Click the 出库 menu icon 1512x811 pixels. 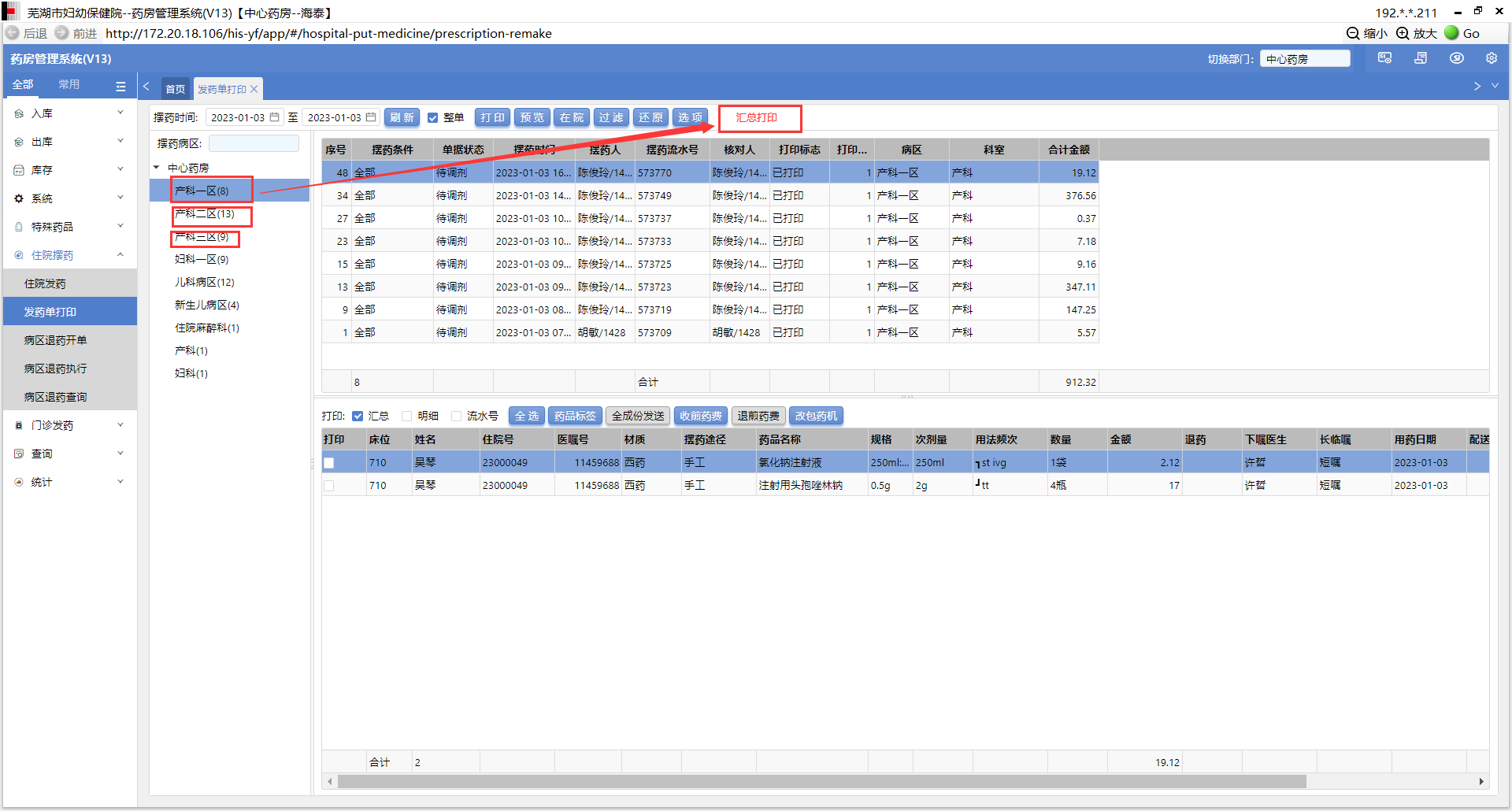(19, 142)
